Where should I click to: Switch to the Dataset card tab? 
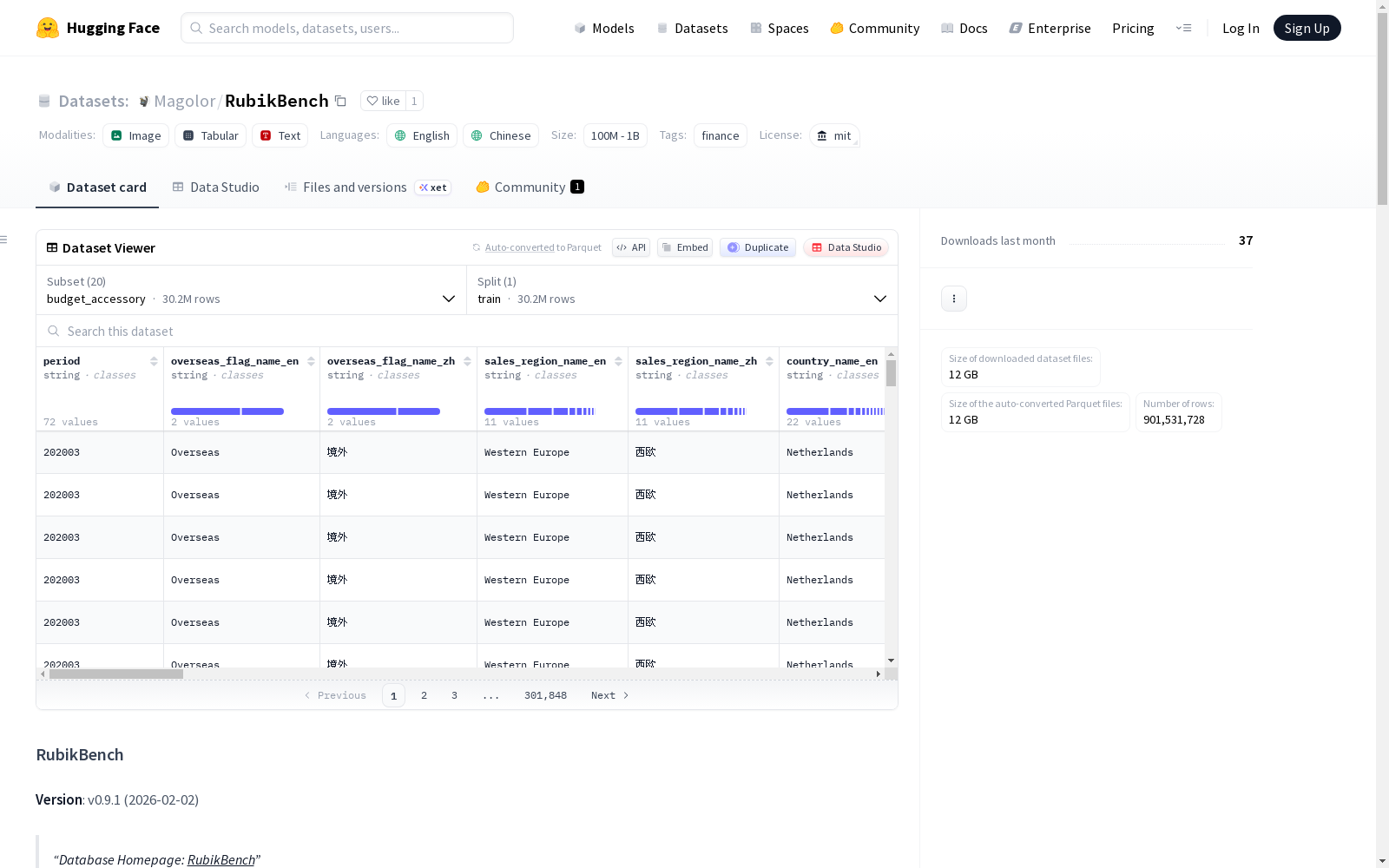(x=97, y=187)
